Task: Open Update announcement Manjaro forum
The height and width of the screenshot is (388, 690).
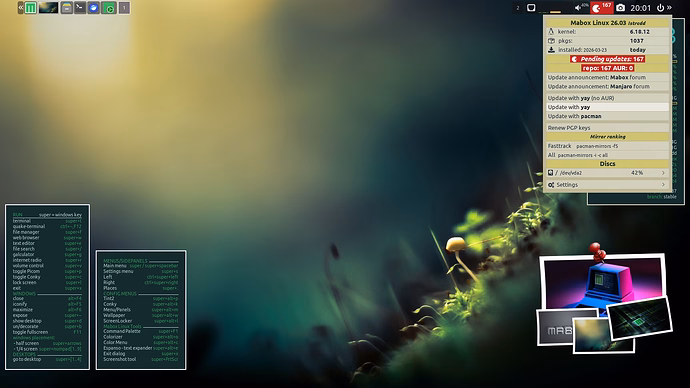Action: coord(607,87)
